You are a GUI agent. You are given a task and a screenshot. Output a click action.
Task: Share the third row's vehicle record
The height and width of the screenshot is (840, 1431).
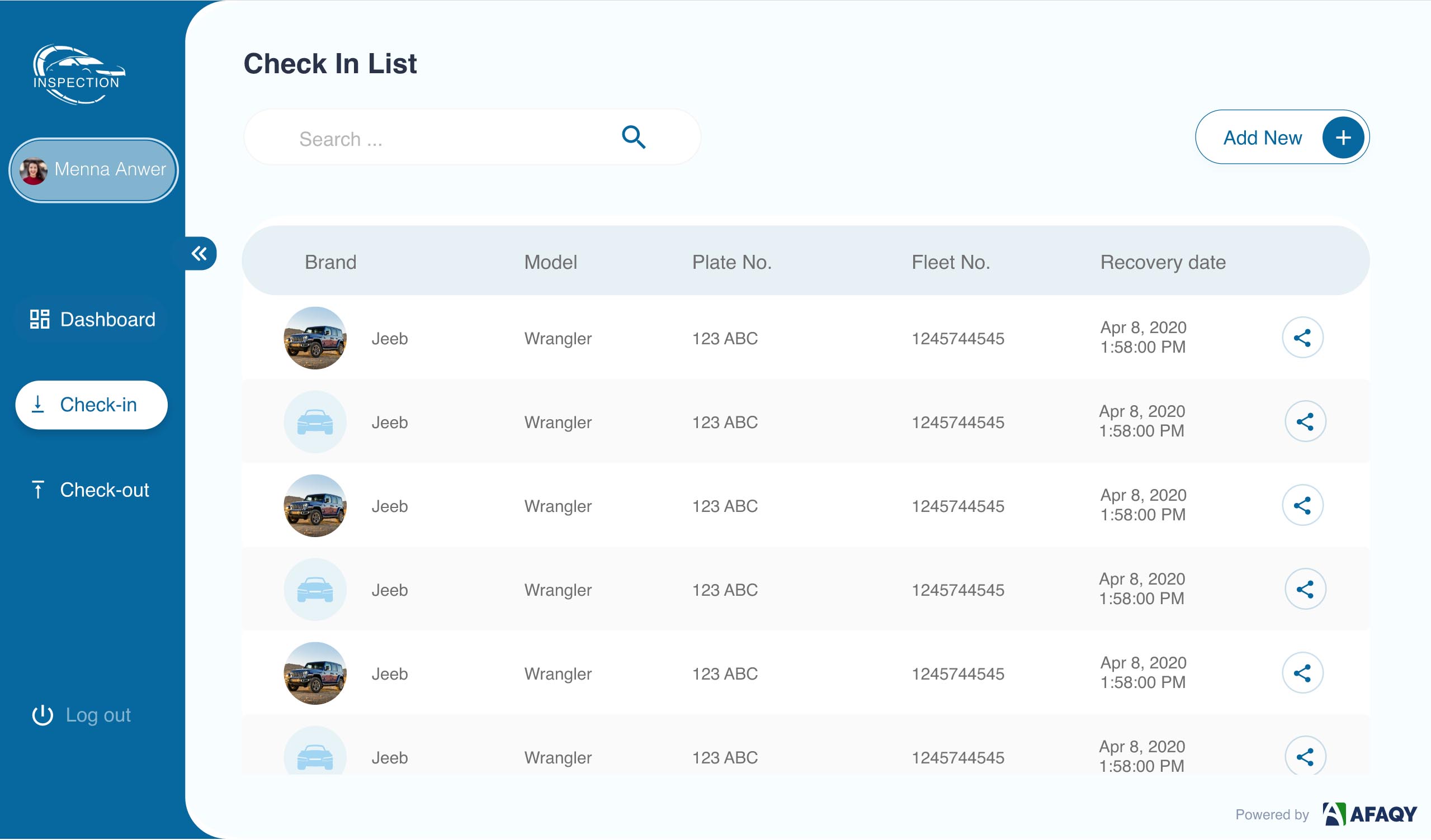click(x=1304, y=506)
